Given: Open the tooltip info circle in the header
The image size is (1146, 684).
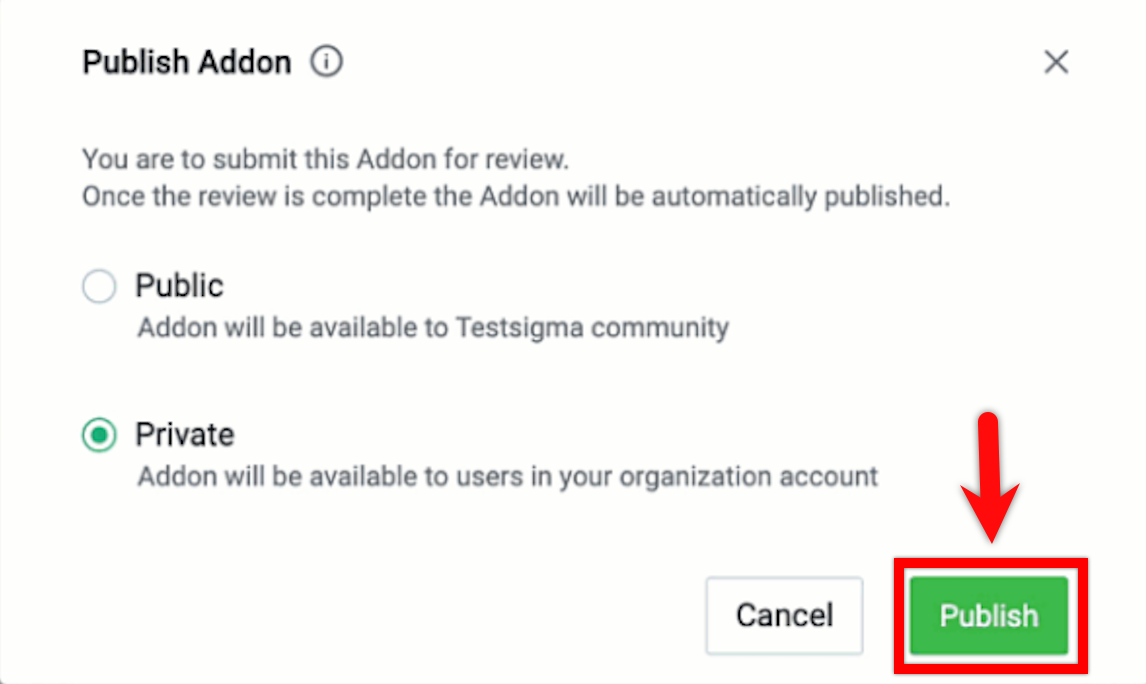Looking at the screenshot, I should 325,61.
